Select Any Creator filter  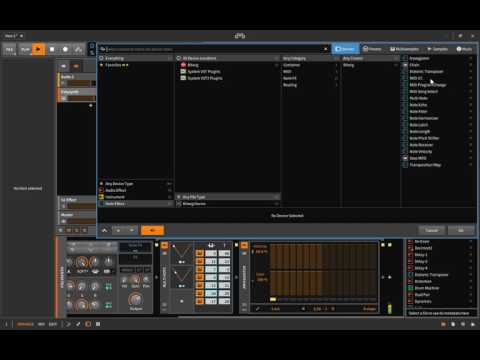coord(370,58)
